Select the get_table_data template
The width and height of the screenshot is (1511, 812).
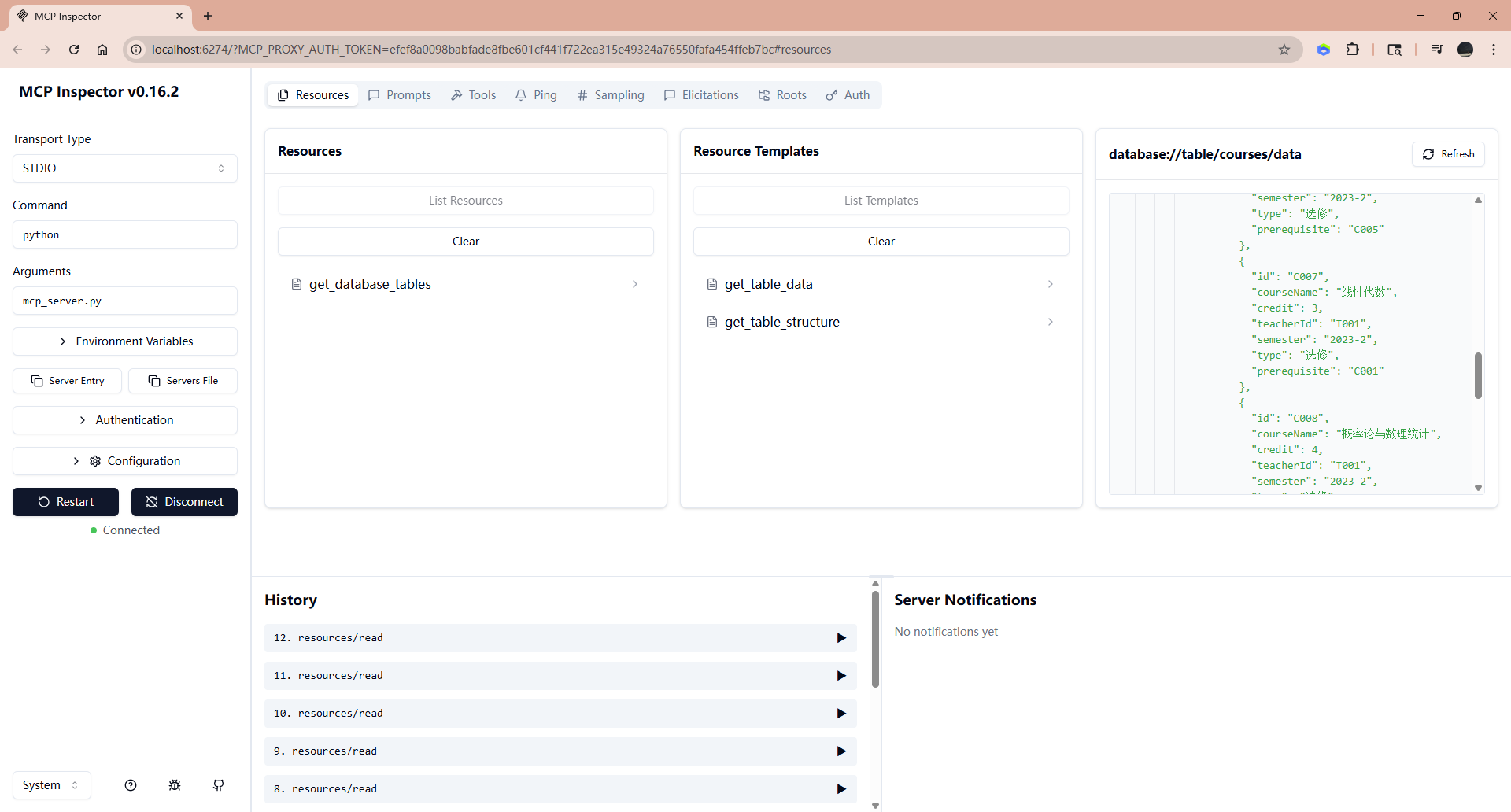click(x=881, y=284)
